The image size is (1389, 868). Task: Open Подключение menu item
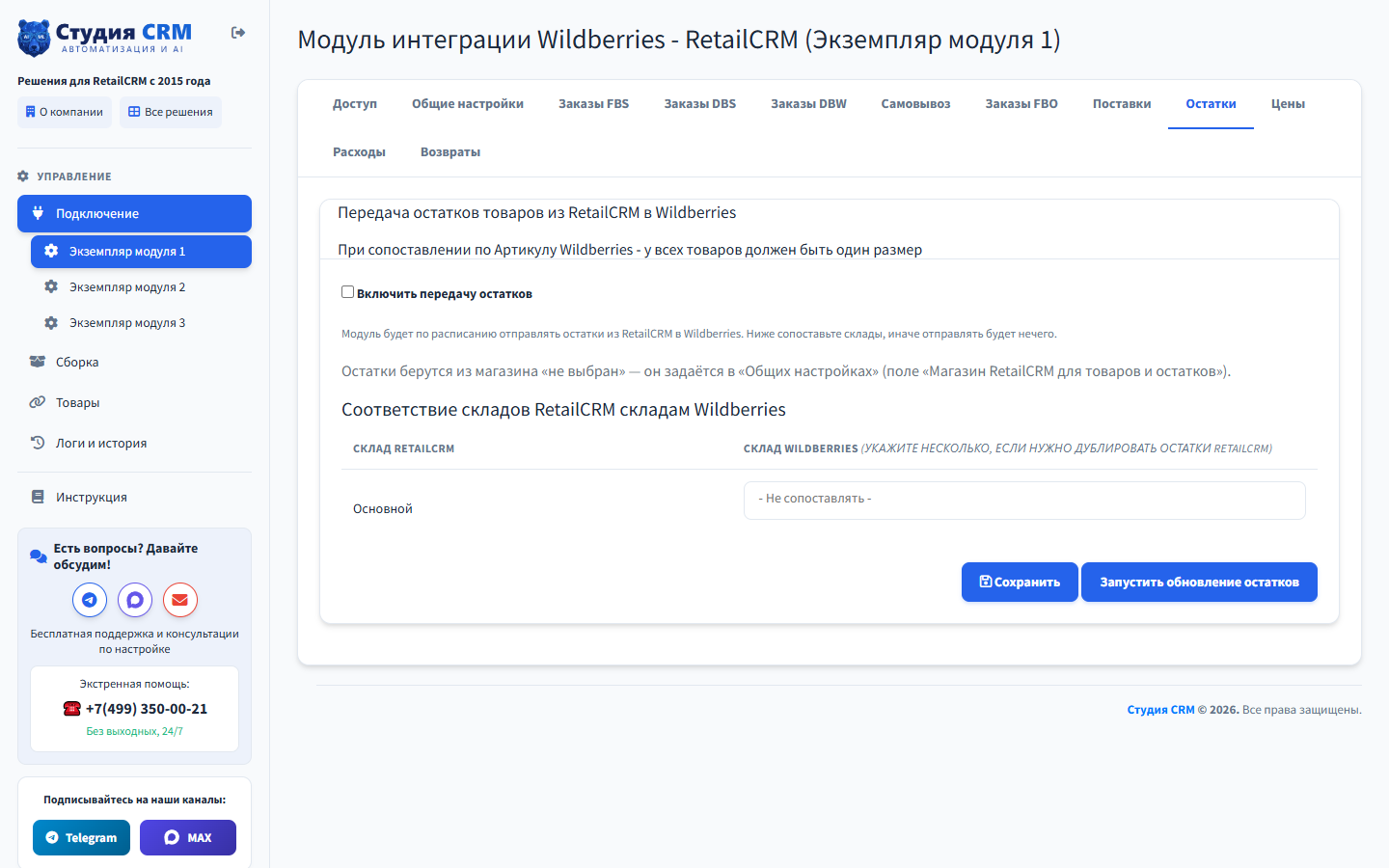(134, 213)
